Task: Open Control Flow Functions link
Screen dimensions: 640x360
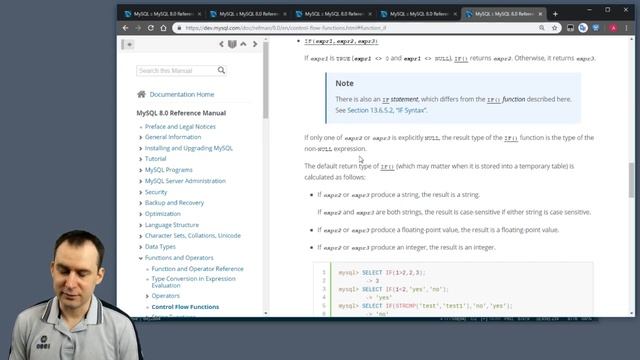Action: coord(185,307)
